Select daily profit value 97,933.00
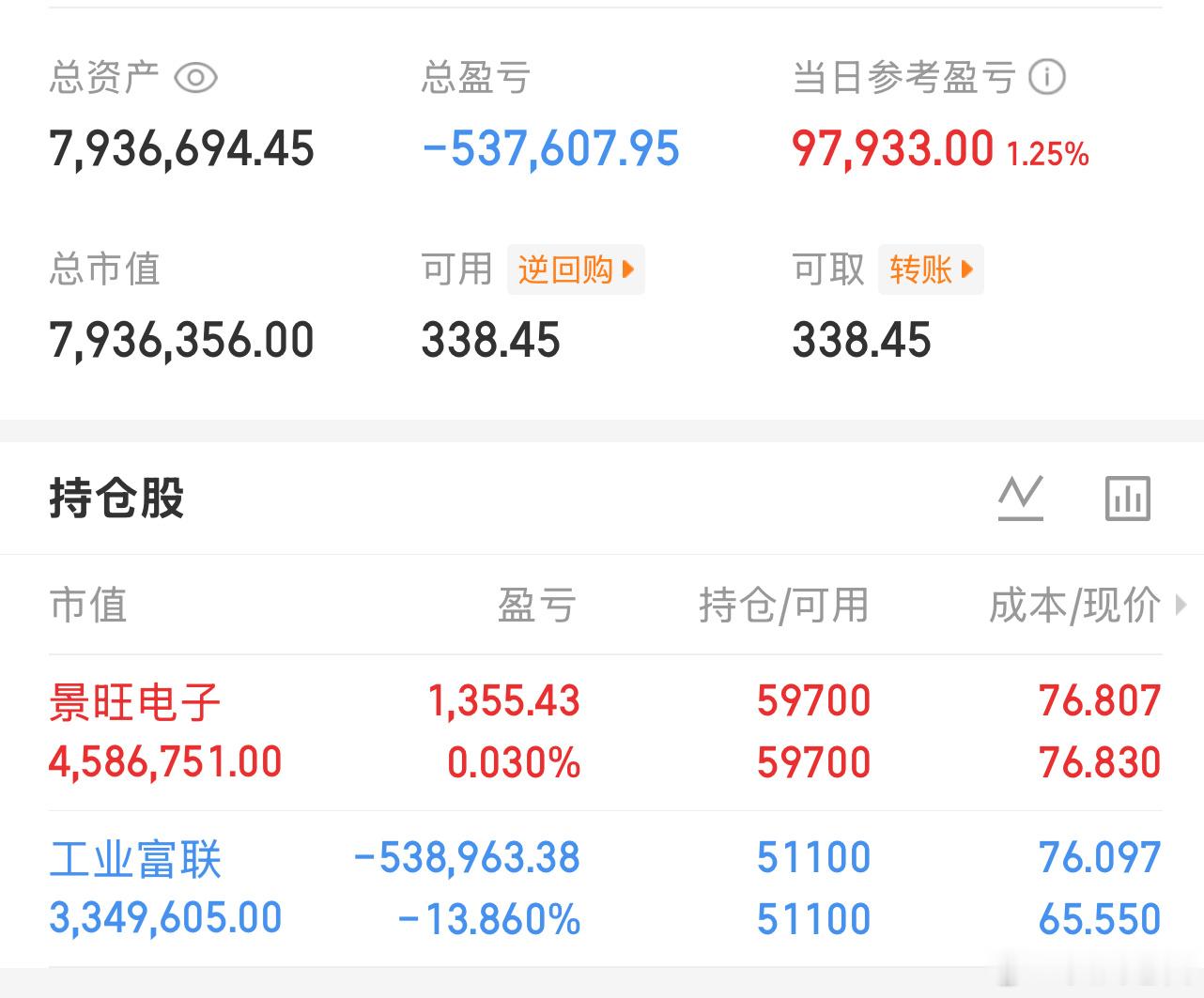 coord(892,149)
